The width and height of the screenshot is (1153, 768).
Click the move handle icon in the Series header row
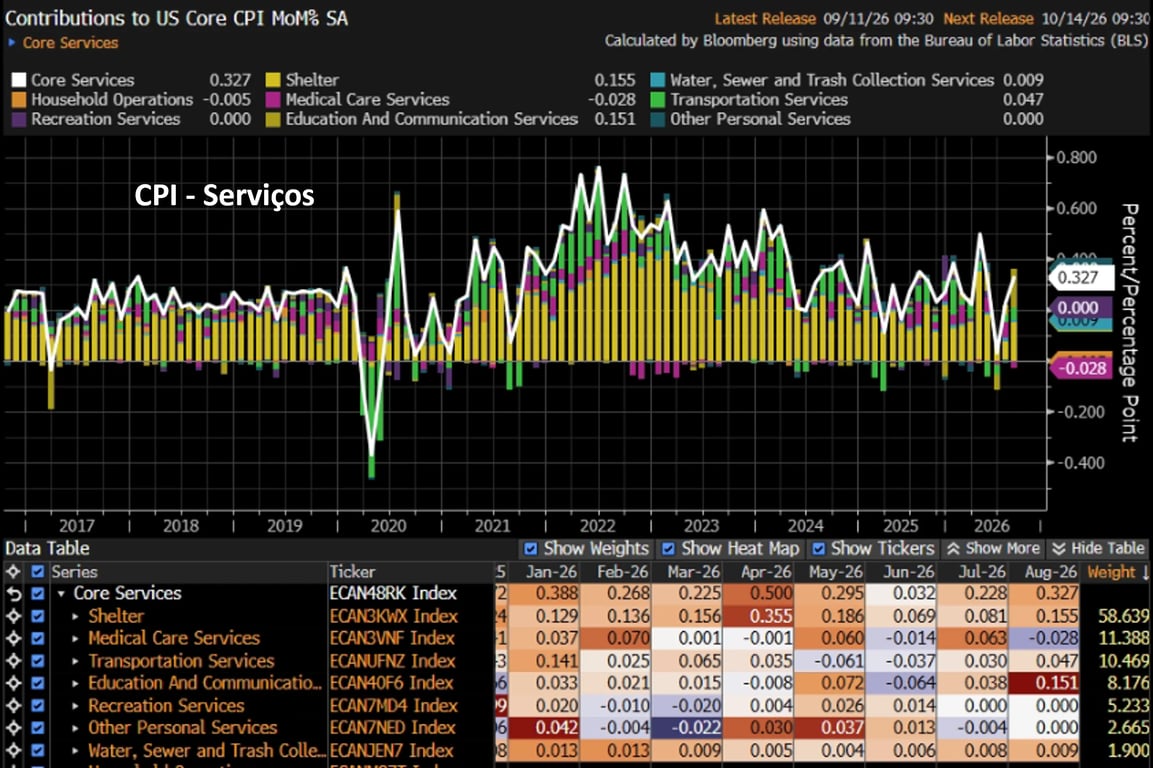click(x=13, y=572)
